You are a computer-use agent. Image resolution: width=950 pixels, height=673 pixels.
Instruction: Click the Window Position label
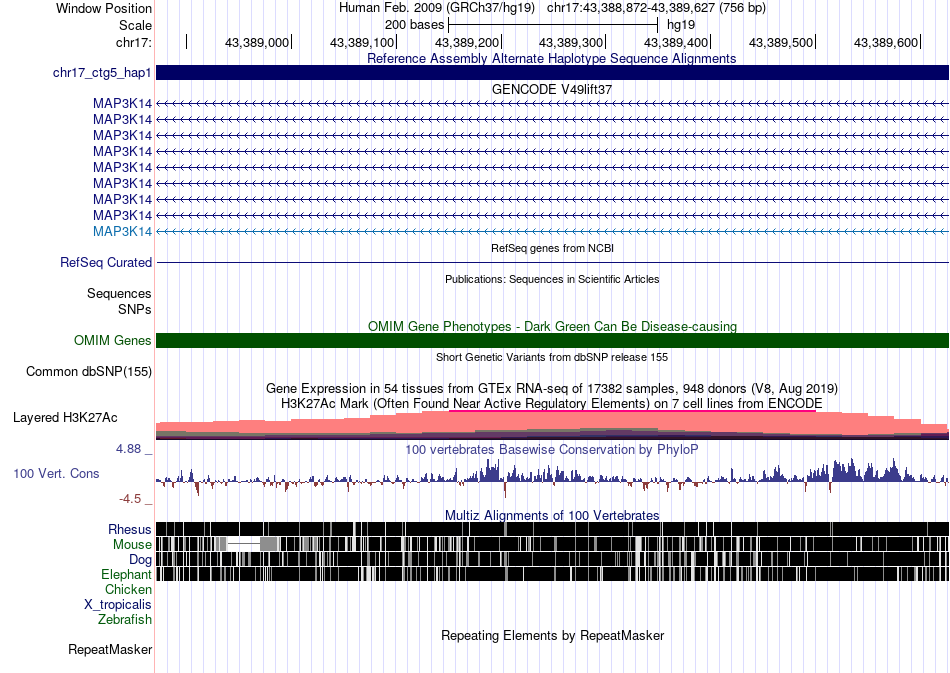tap(104, 8)
